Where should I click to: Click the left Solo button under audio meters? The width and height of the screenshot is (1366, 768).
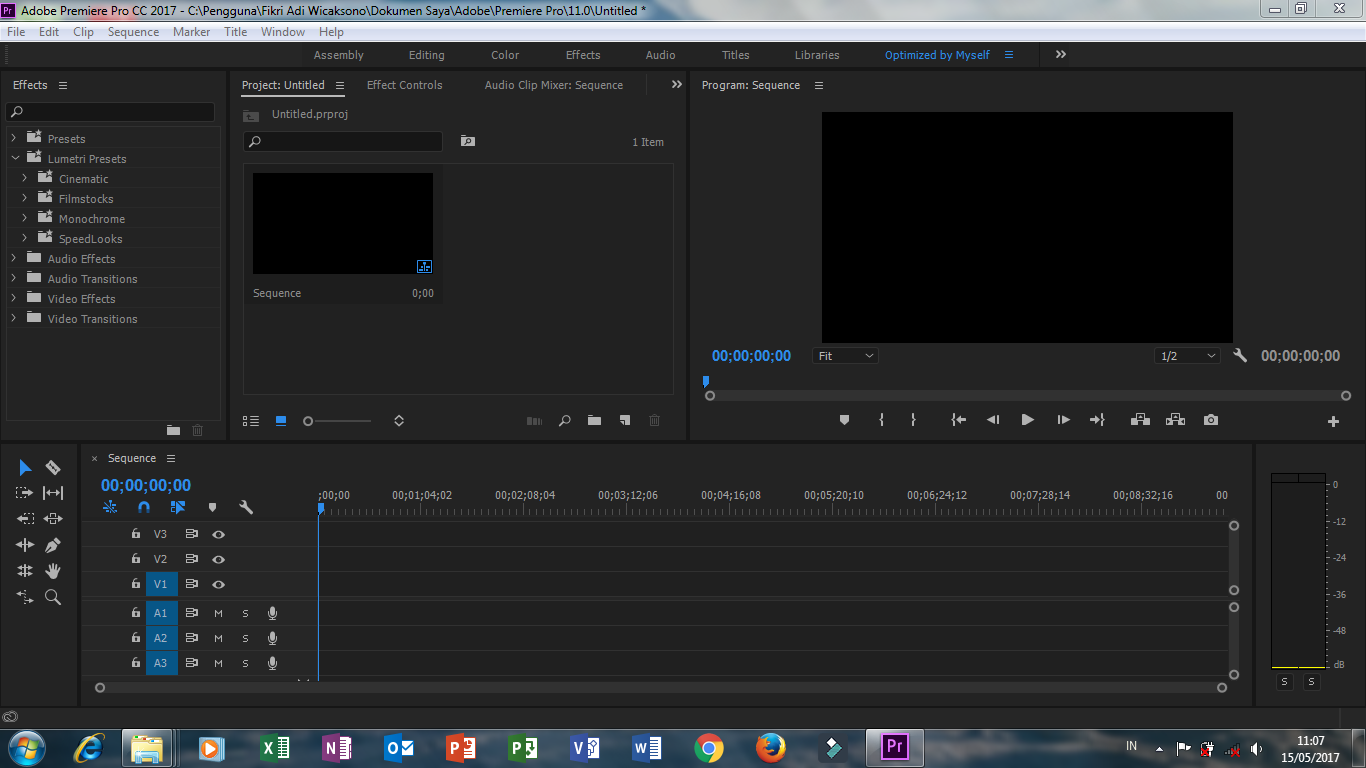tap(1284, 682)
